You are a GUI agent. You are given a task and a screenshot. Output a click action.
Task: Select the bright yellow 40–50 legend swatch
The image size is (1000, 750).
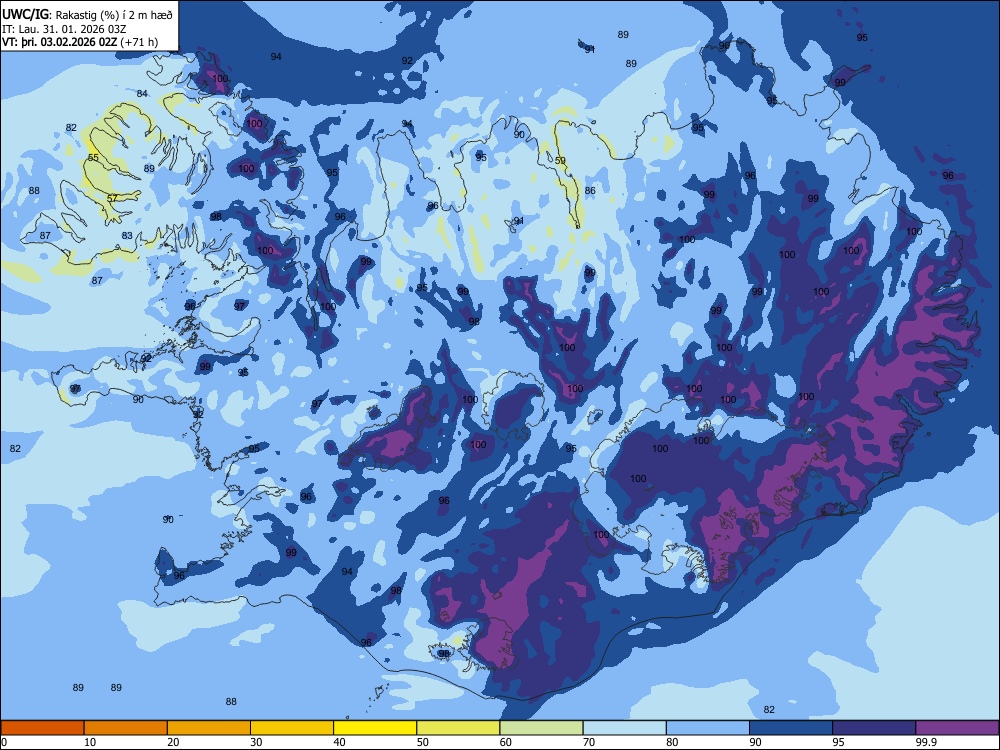[375, 728]
